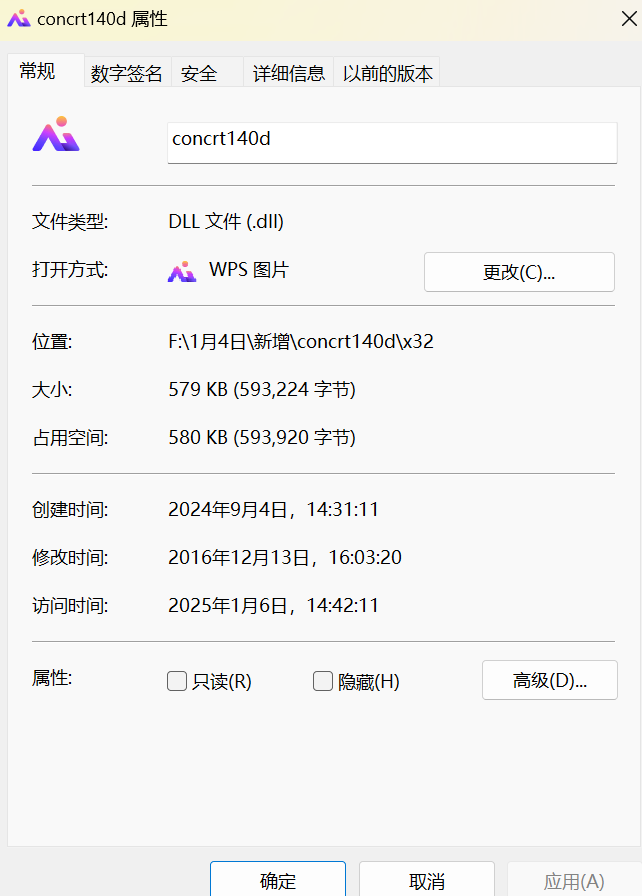Click the modified time 2016年12月13日, 16:03:20
Image resolution: width=642 pixels, height=896 pixels.
285,558
